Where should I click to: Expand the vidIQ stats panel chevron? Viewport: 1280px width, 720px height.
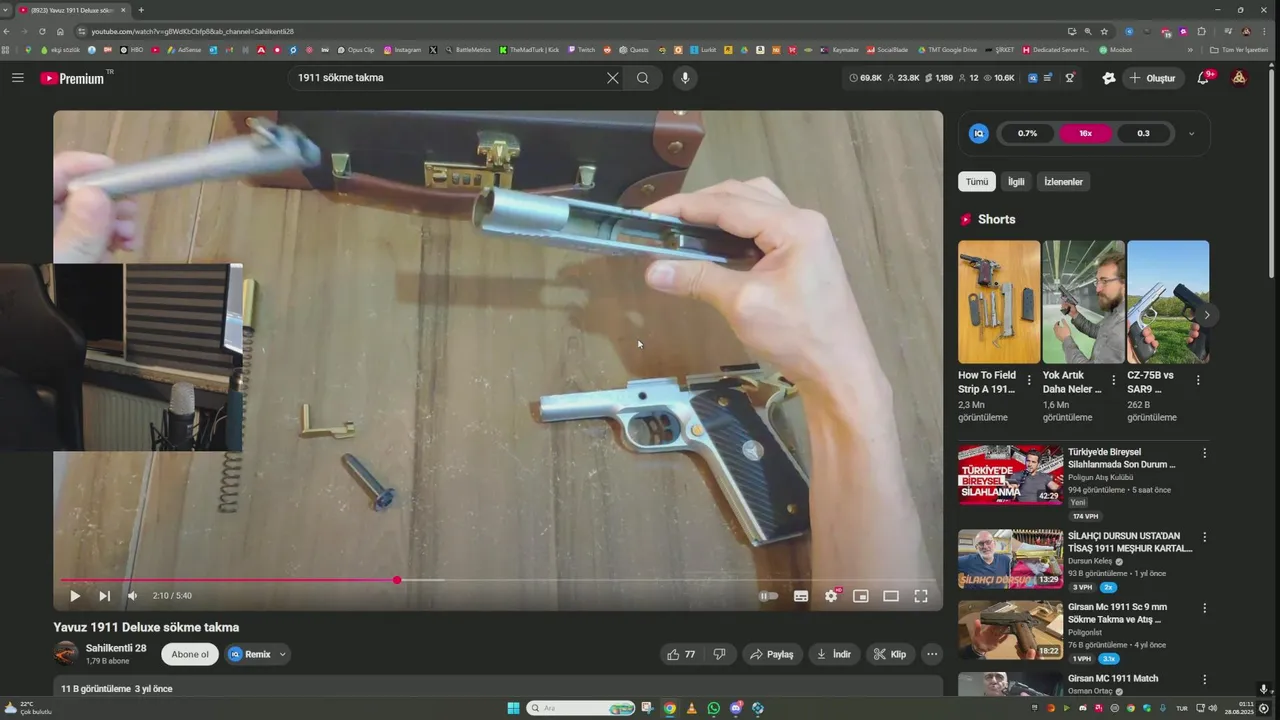[1191, 133]
